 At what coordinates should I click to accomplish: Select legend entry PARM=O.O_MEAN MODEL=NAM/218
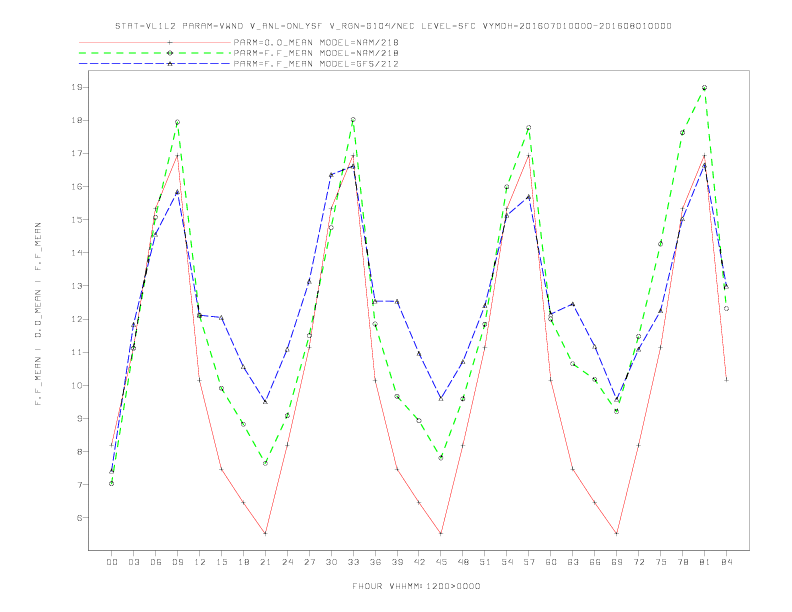[316, 42]
